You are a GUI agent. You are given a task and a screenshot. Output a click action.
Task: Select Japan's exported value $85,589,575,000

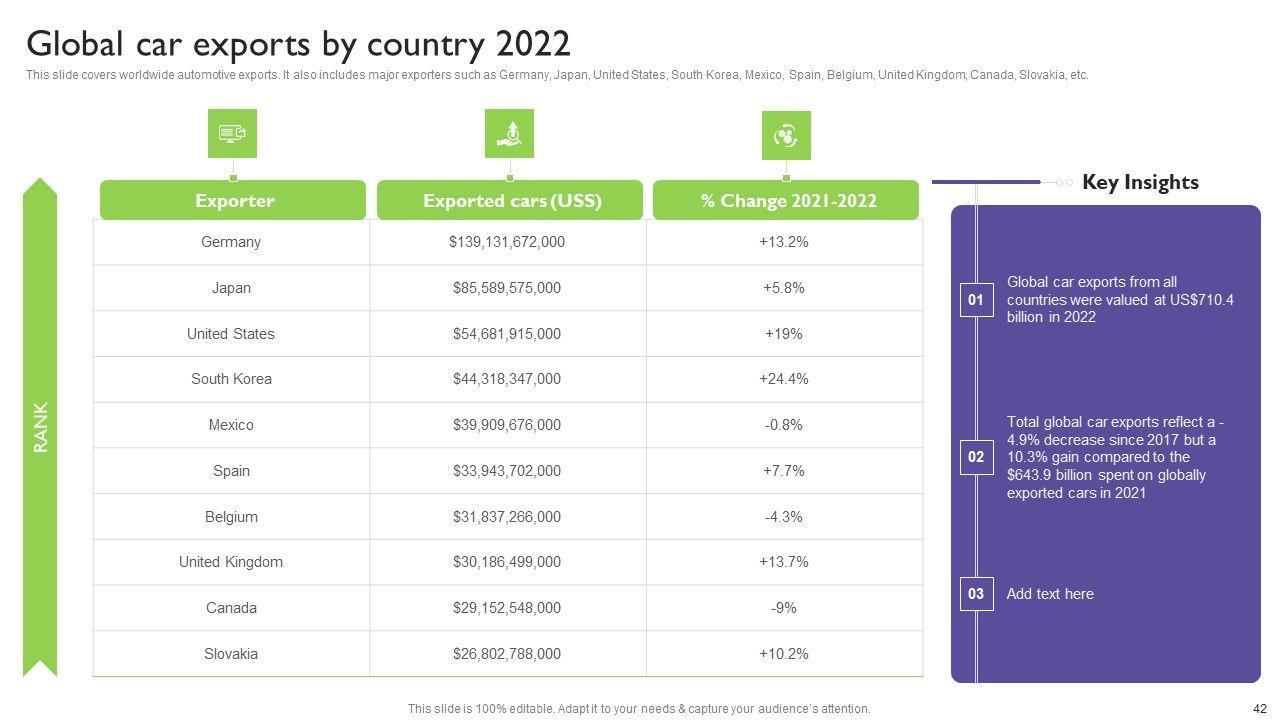(507, 288)
